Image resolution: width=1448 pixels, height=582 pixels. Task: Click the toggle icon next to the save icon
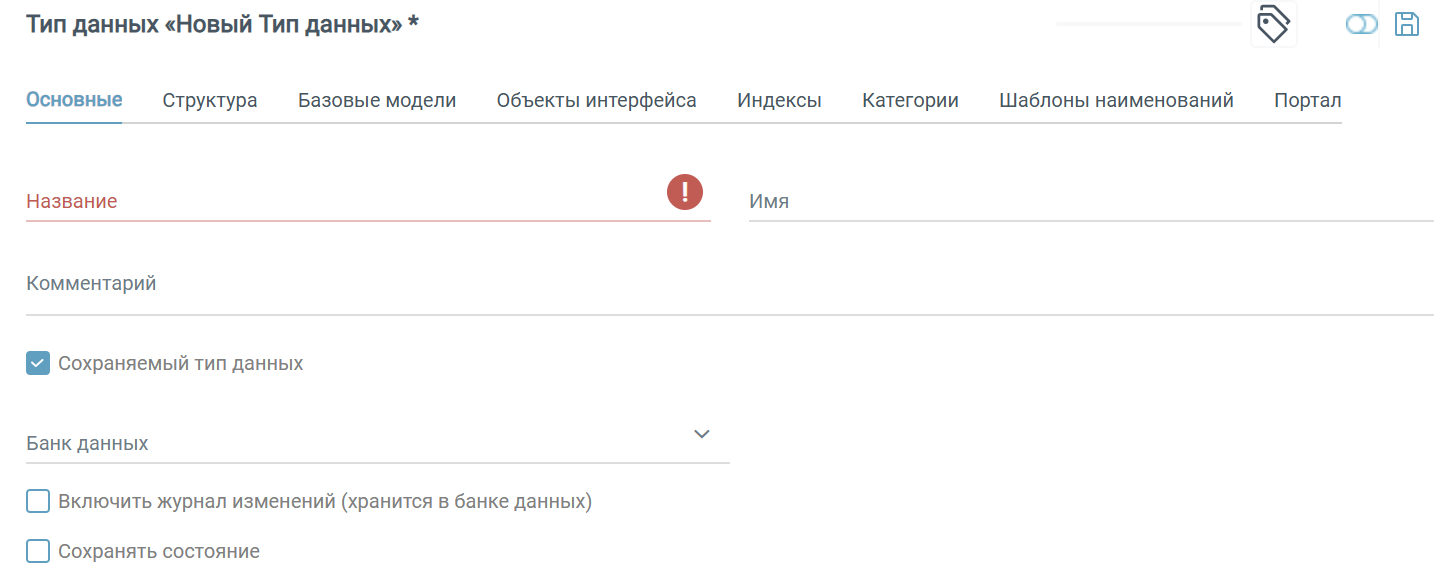click(1361, 23)
